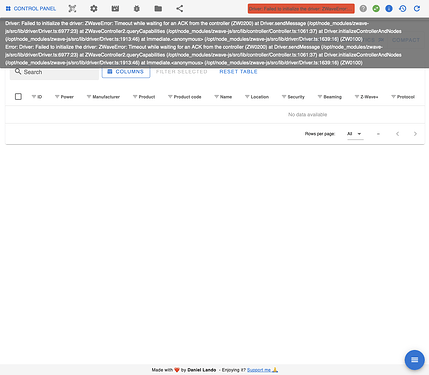Click the blue info circle icon
Screen dimensions: 429x375
tap(389, 9)
